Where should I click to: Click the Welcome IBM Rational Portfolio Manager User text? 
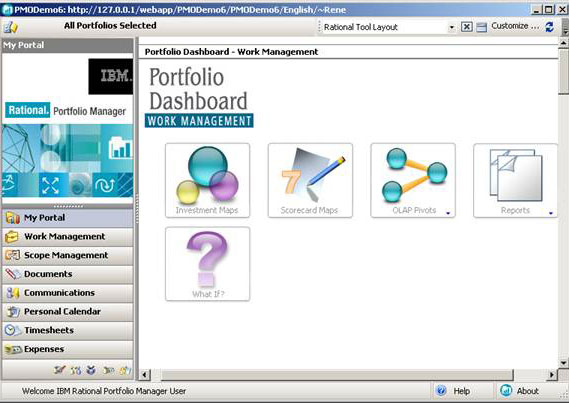104,391
